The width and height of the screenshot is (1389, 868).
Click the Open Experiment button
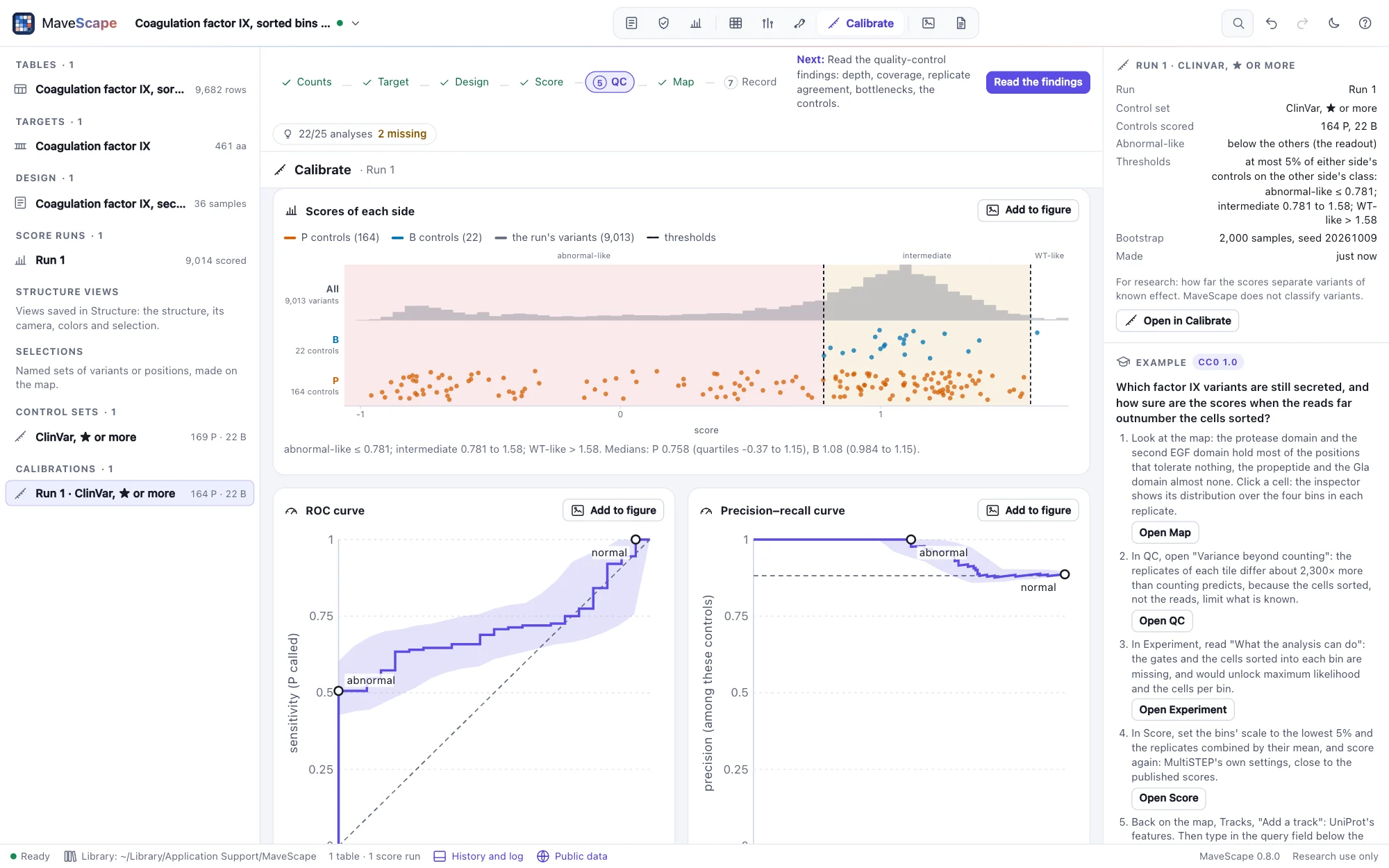point(1183,710)
